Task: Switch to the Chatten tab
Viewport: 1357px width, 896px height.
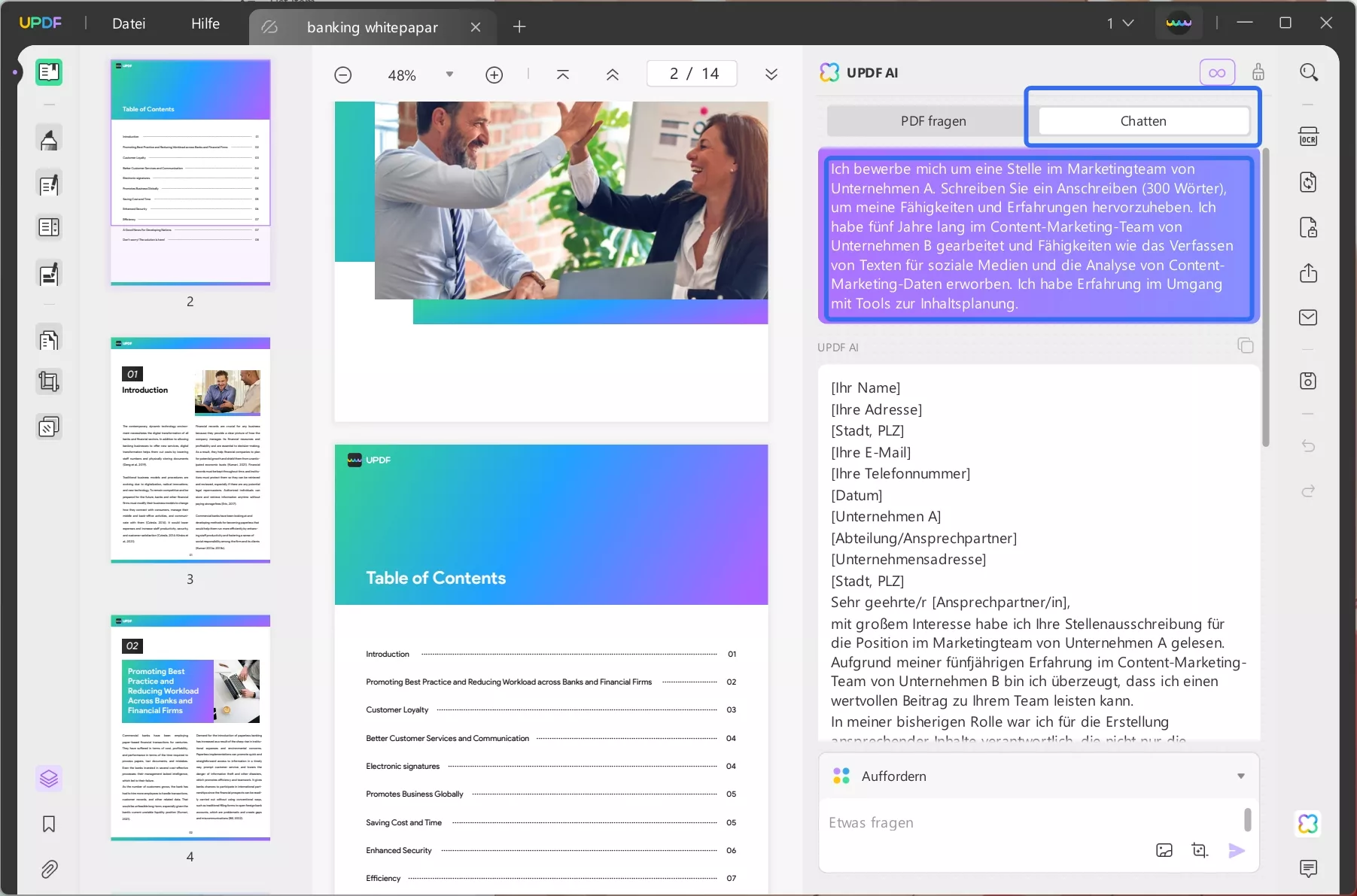Action: [x=1143, y=121]
